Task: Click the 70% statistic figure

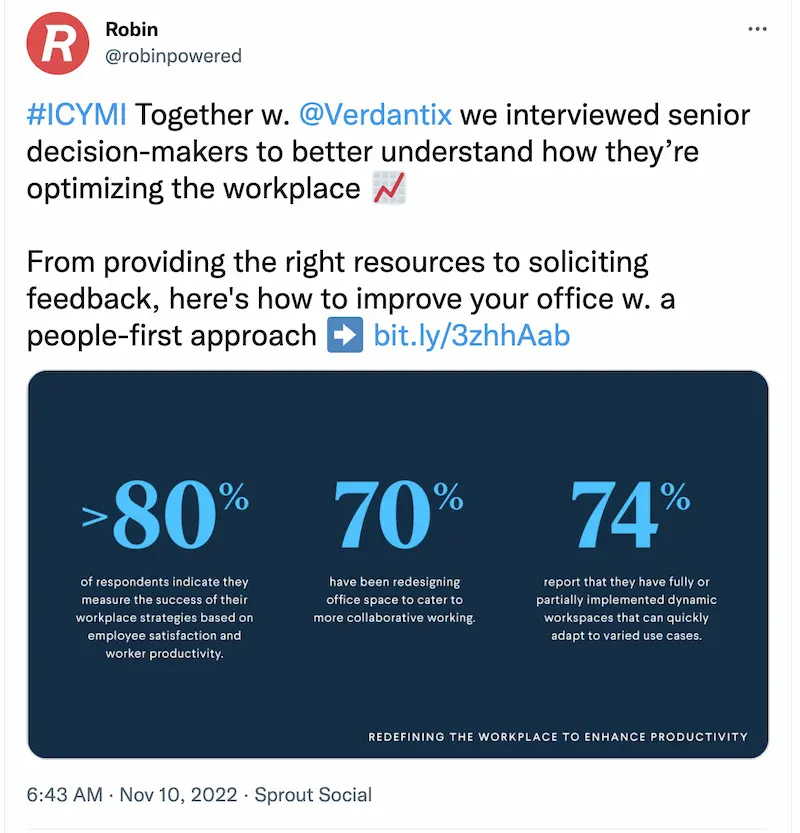Action: pos(397,514)
